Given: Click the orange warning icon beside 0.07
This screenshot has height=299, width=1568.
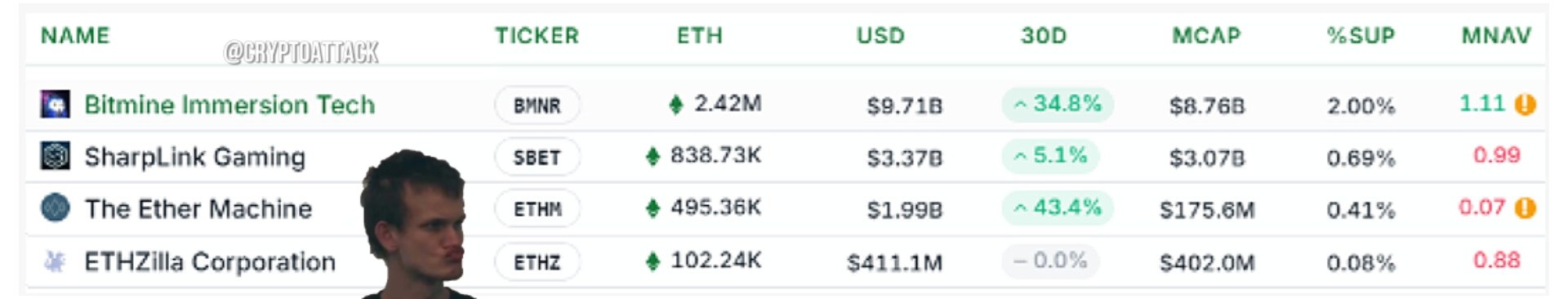Looking at the screenshot, I should pos(1526,208).
